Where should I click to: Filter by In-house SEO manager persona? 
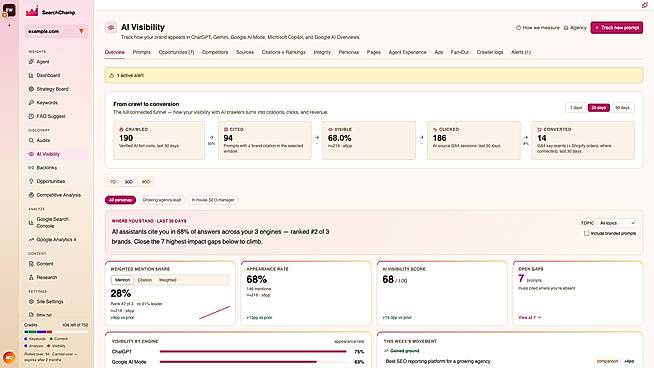[x=213, y=200]
